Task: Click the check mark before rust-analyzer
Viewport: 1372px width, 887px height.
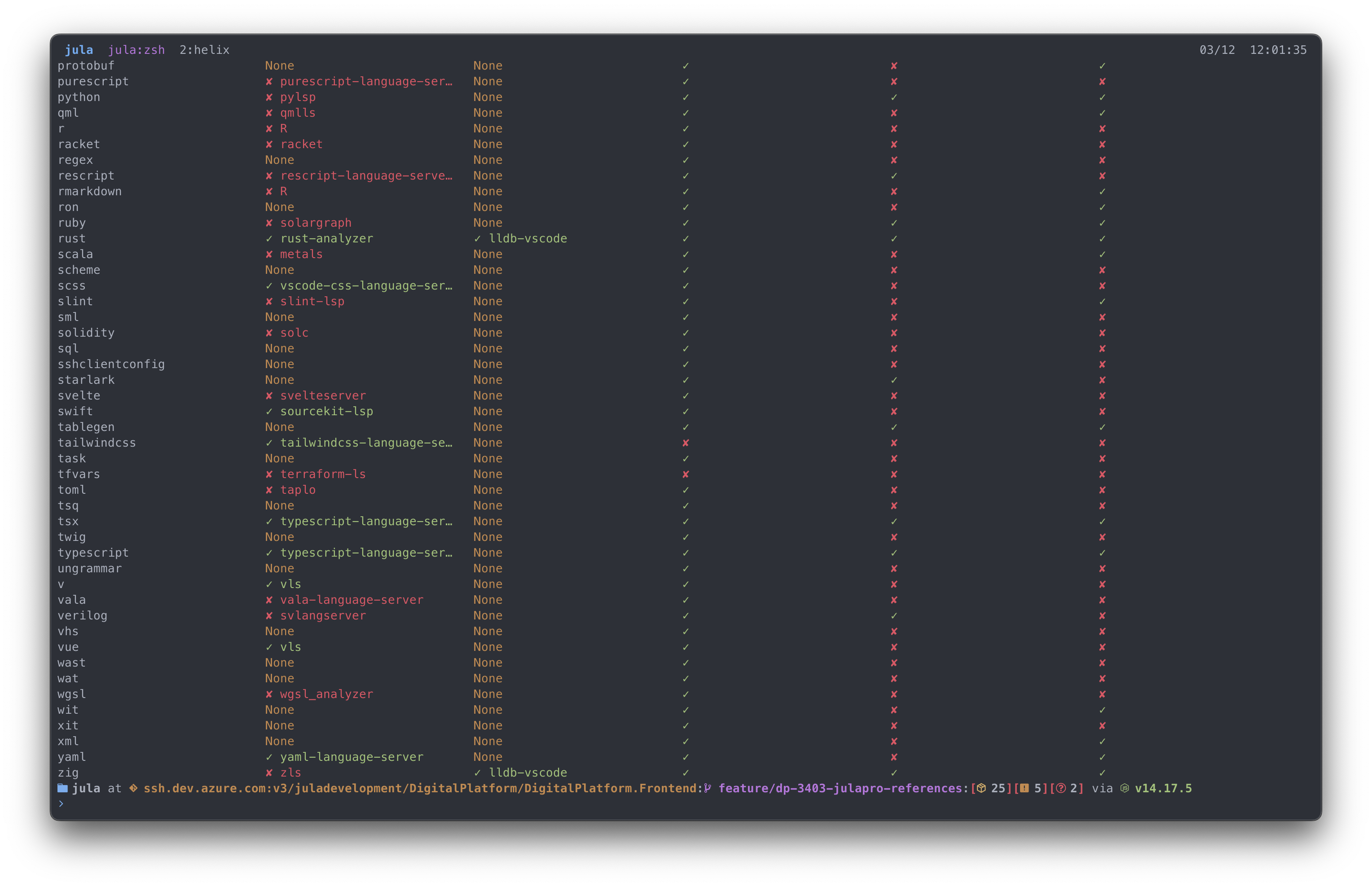Action: click(269, 238)
